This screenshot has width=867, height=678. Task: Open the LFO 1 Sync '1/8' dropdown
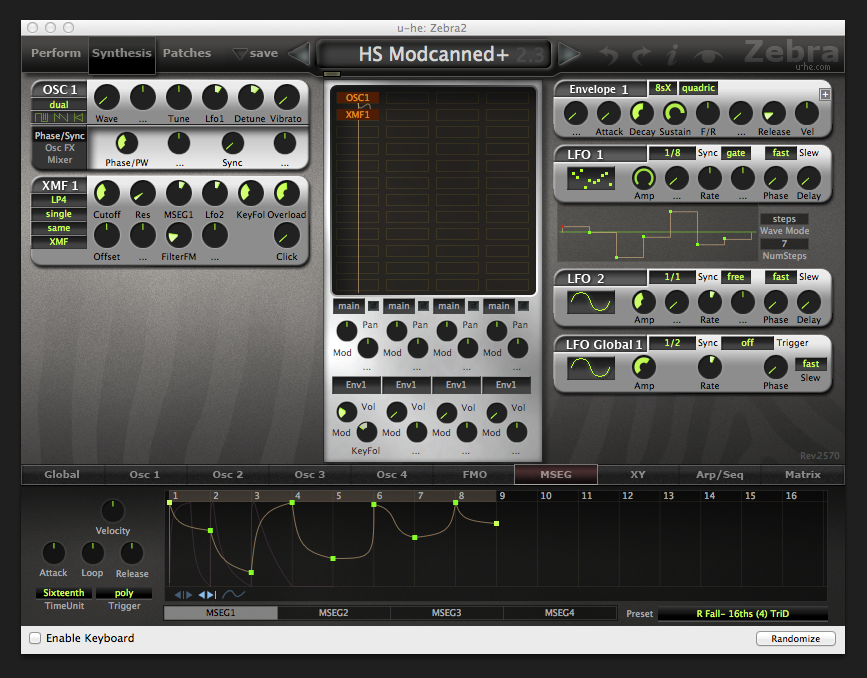[x=671, y=153]
